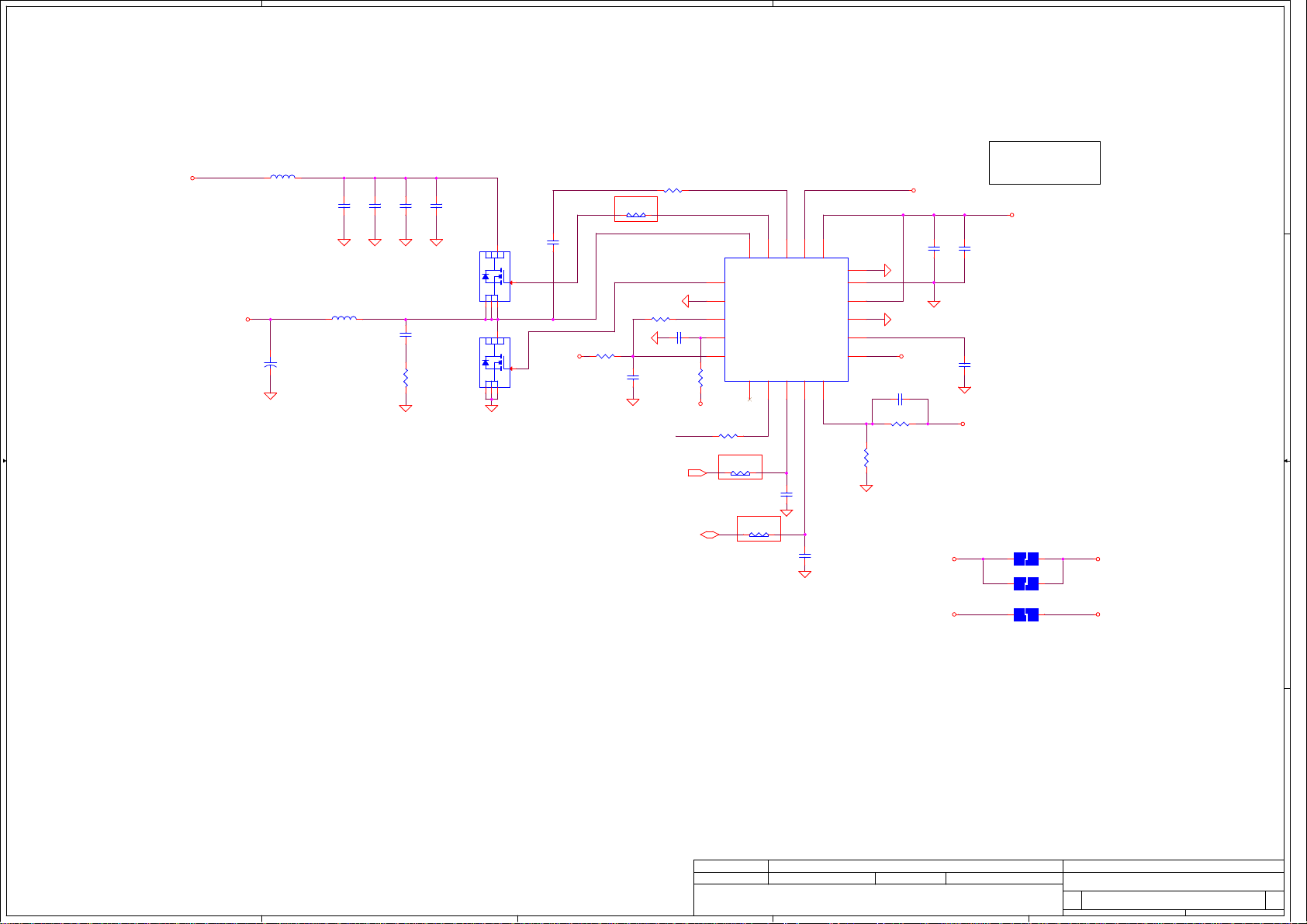Click the open terminal ending the top-right rail
Image resolution: width=1307 pixels, height=924 pixels.
point(1011,215)
